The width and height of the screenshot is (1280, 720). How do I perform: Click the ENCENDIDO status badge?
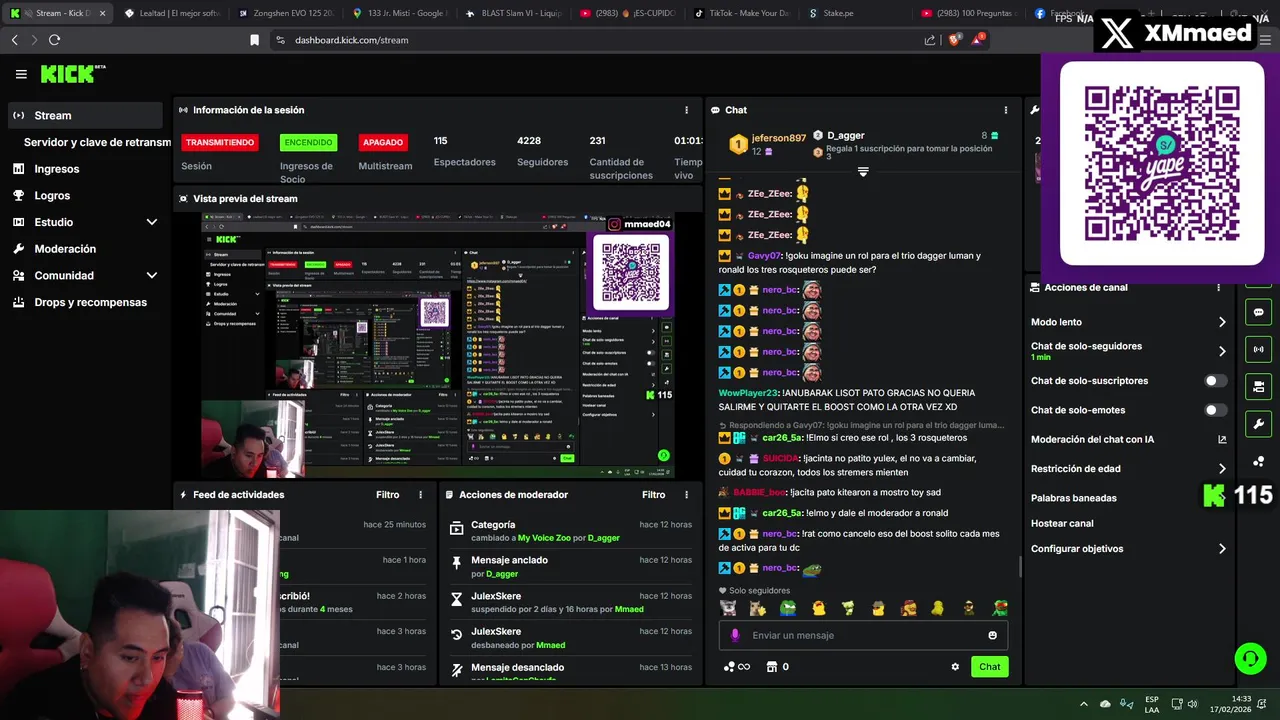(x=308, y=142)
